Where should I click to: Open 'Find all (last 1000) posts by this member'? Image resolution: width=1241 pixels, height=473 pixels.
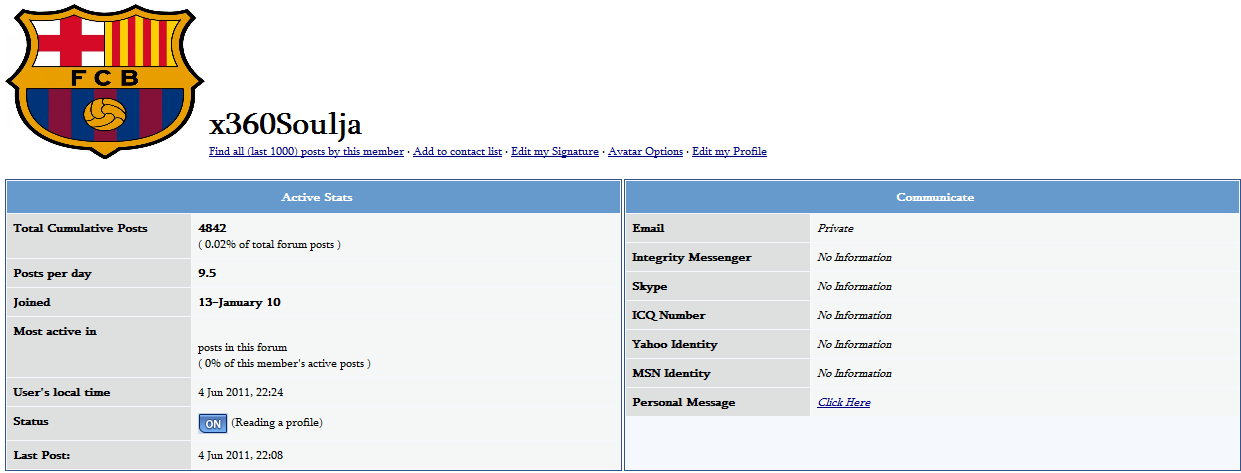pos(306,152)
